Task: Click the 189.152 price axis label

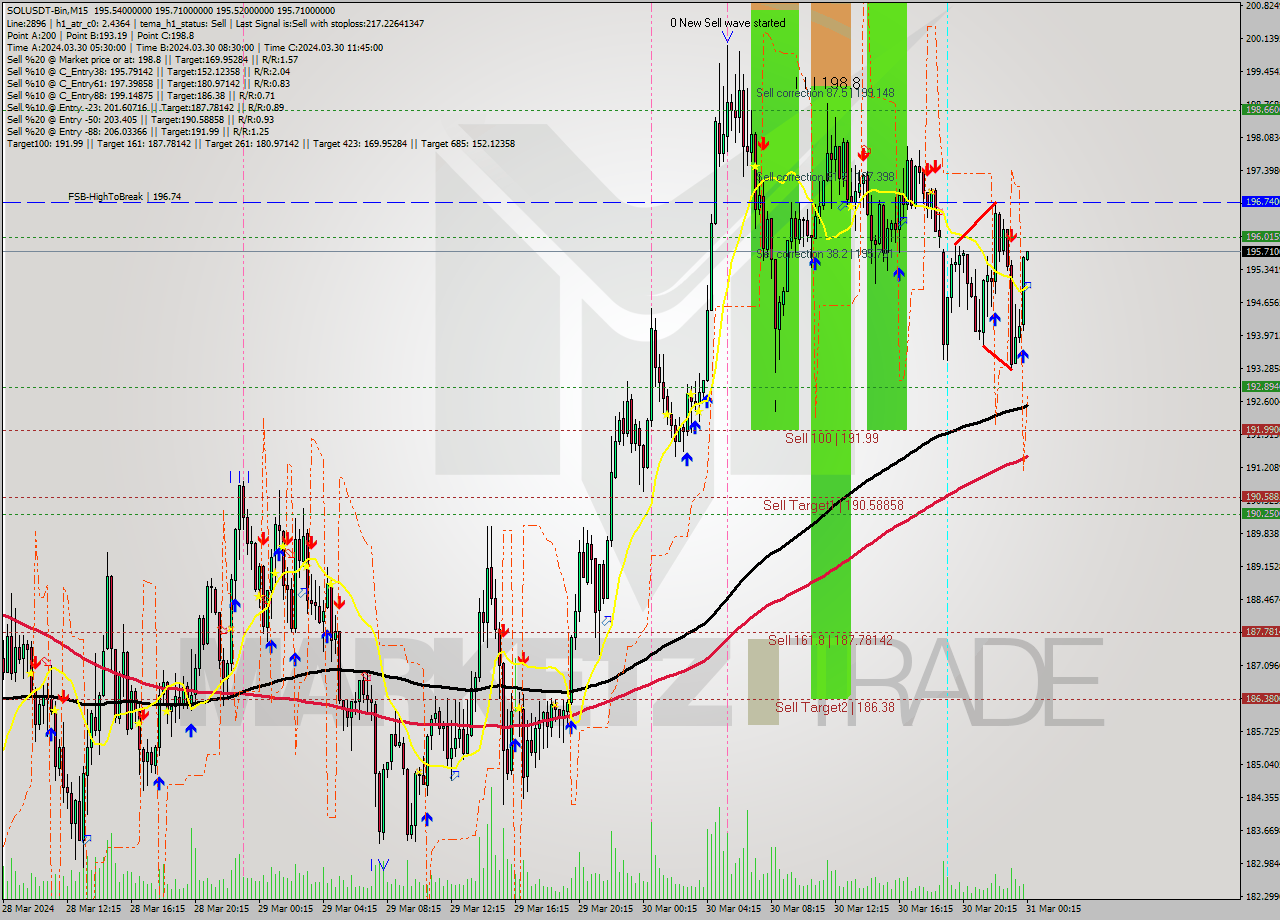Action: pyautogui.click(x=1263, y=566)
